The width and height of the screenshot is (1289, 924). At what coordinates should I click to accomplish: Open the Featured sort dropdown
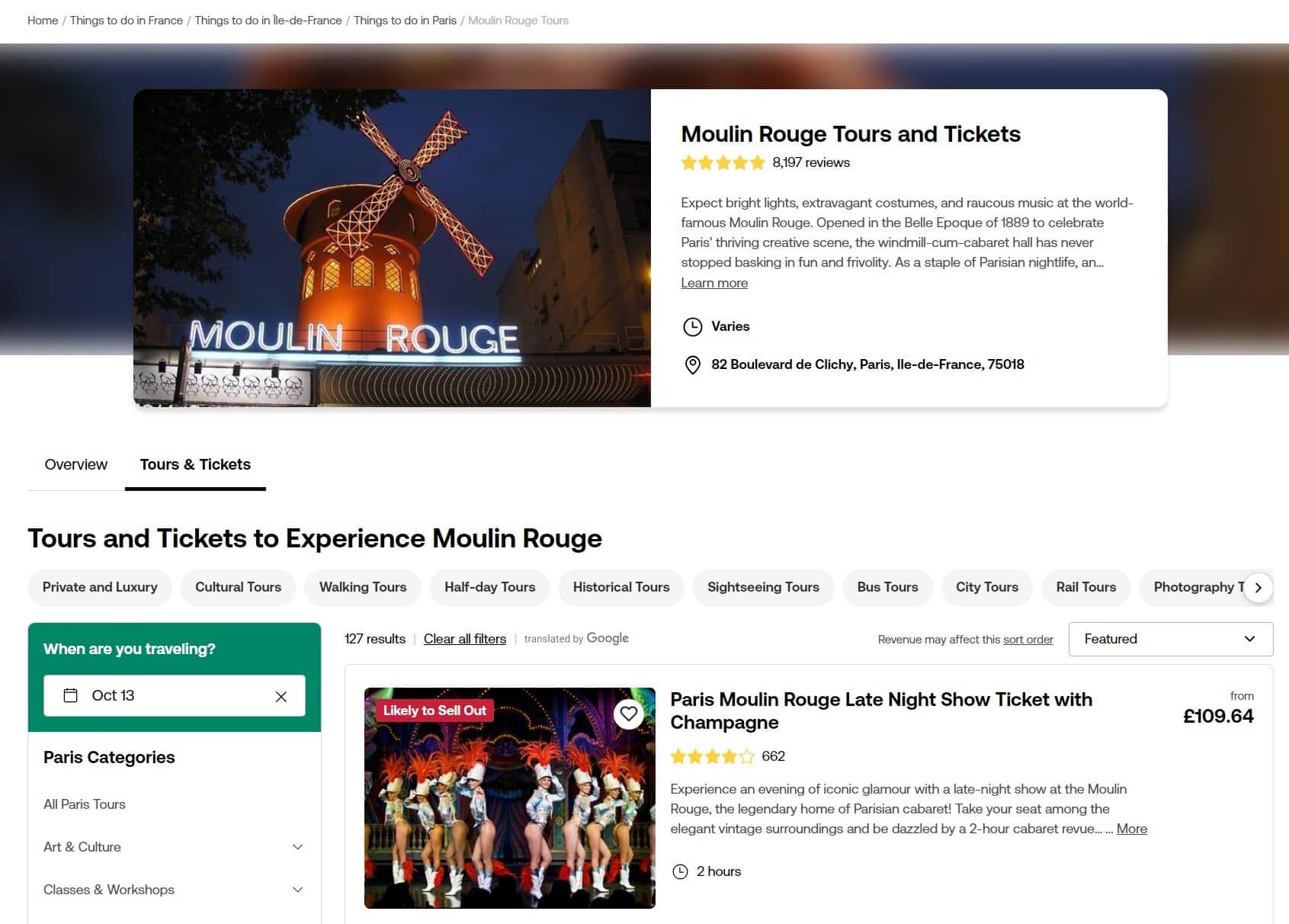click(1170, 639)
